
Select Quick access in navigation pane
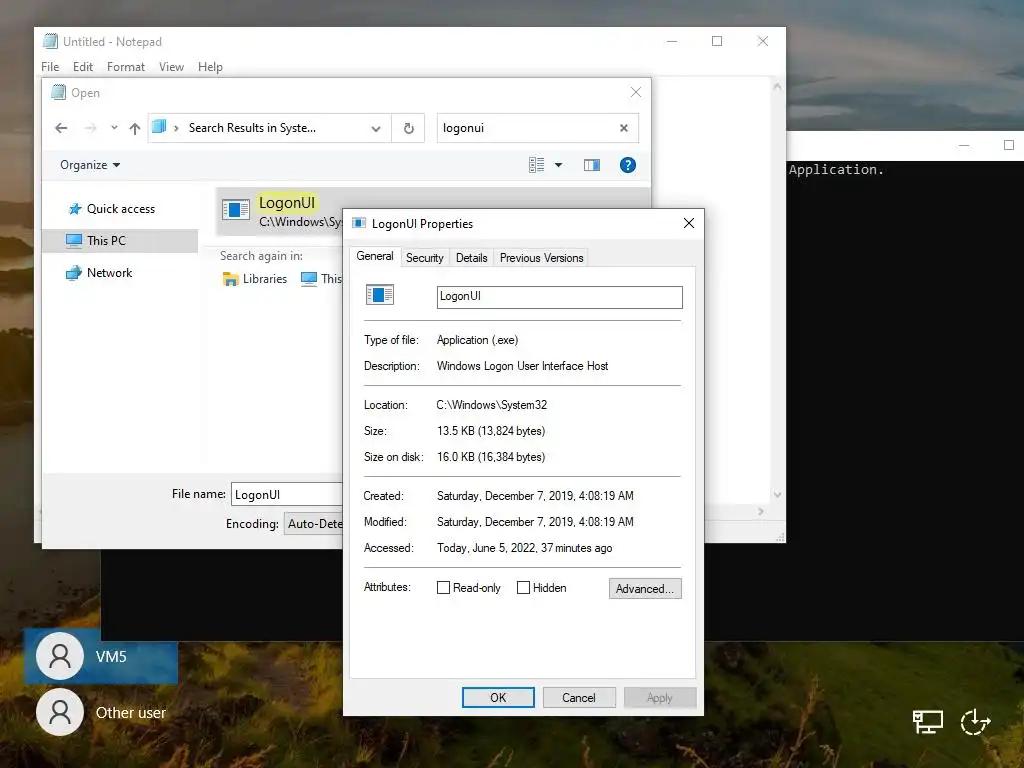(x=121, y=209)
